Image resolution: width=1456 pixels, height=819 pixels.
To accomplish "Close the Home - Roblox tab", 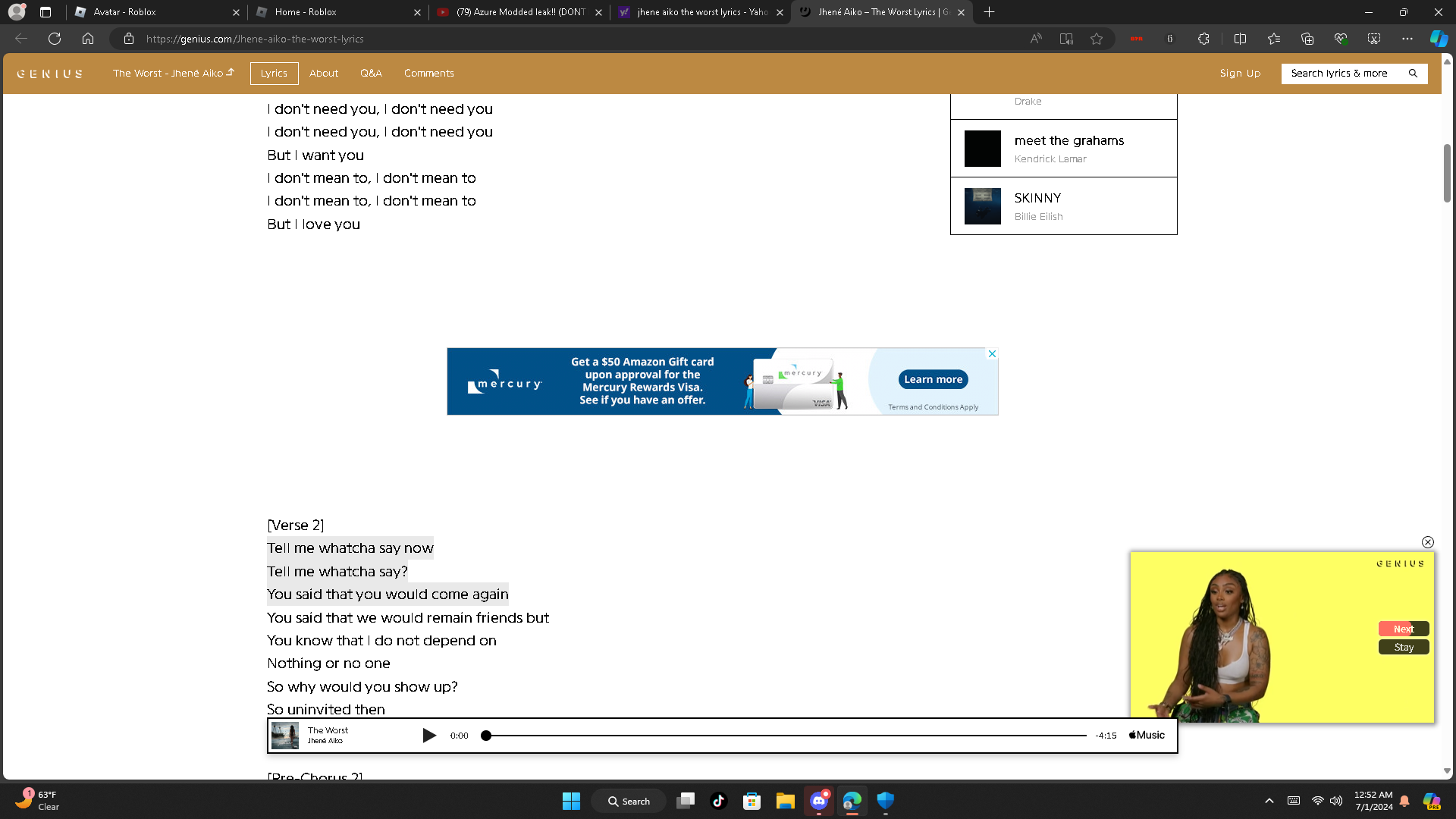I will (x=417, y=12).
